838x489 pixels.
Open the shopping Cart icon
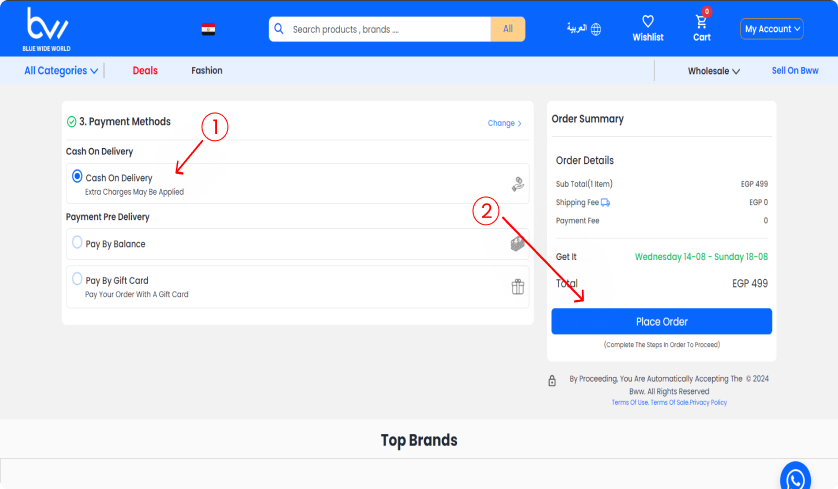(x=701, y=21)
